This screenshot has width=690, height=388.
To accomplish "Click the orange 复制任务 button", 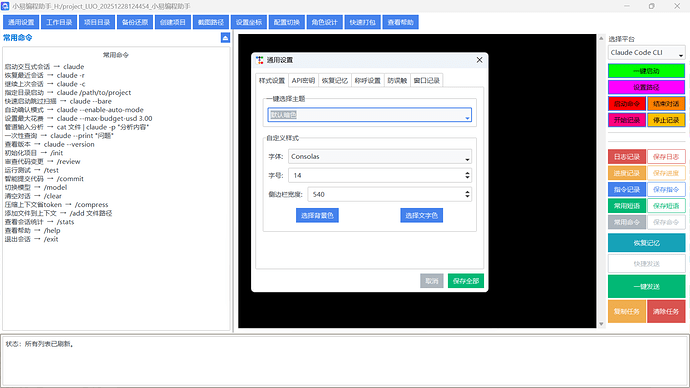I will pos(627,311).
